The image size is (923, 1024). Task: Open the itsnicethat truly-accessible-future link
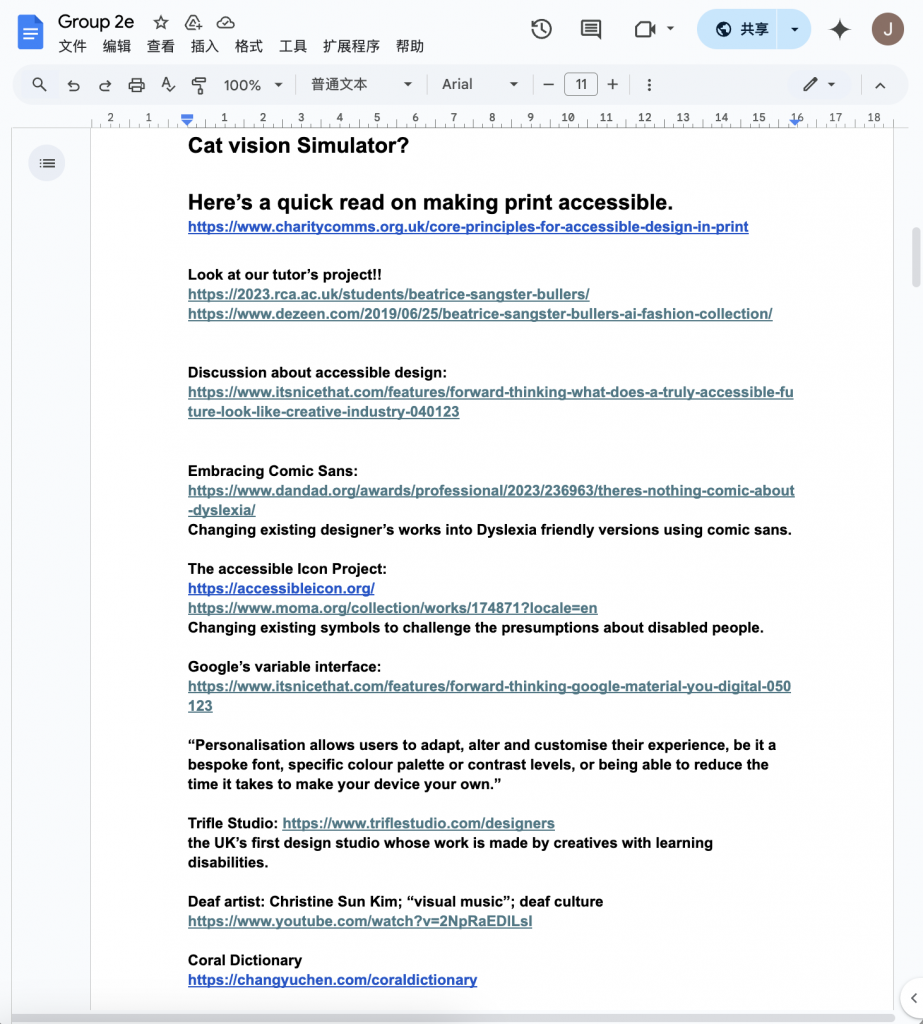click(x=491, y=402)
